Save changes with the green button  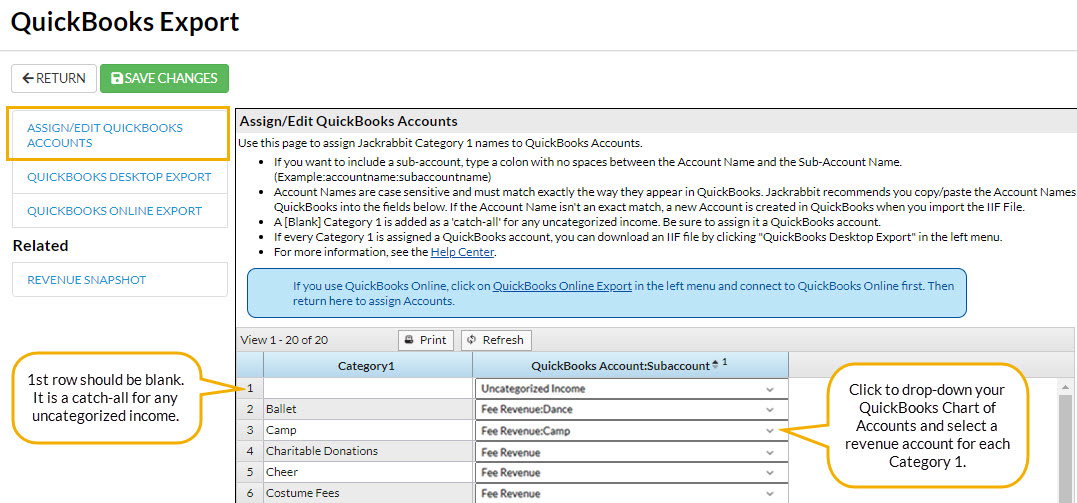pos(164,78)
